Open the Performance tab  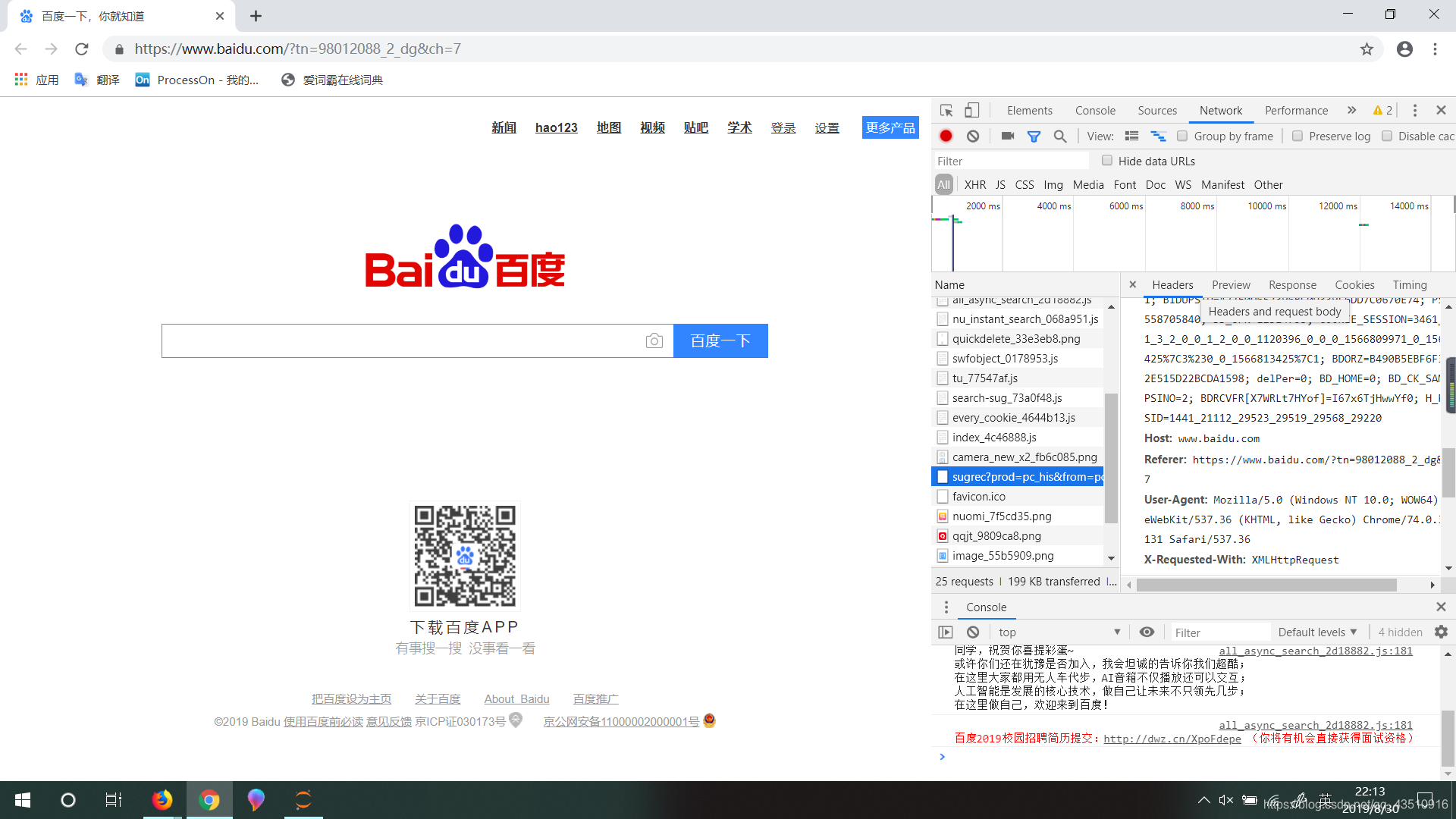coord(1296,111)
